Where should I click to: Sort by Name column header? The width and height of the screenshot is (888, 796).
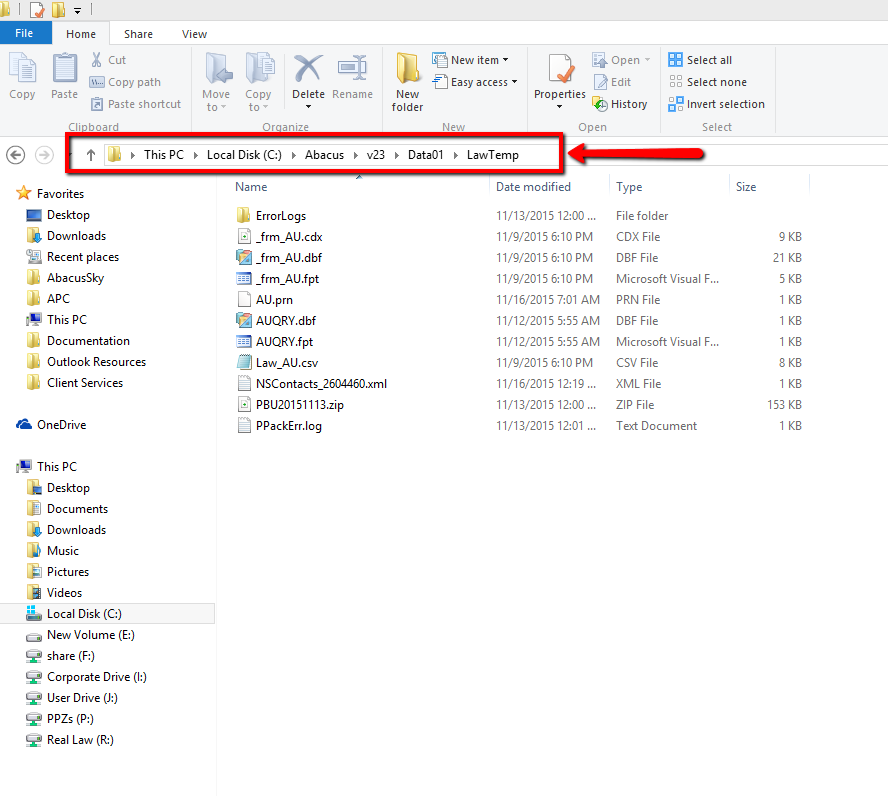[251, 187]
